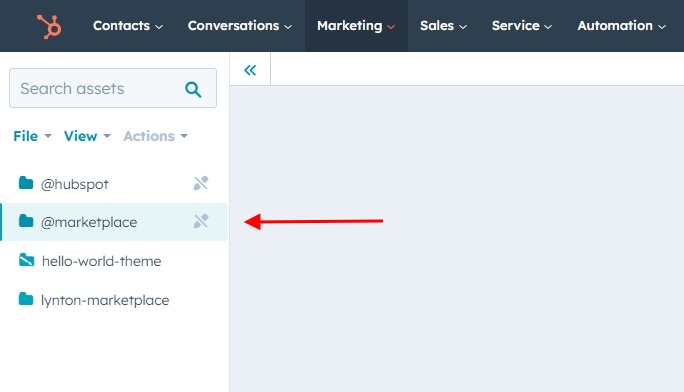The width and height of the screenshot is (684, 392).
Task: Open the Conversations navigation menu
Action: click(x=239, y=26)
